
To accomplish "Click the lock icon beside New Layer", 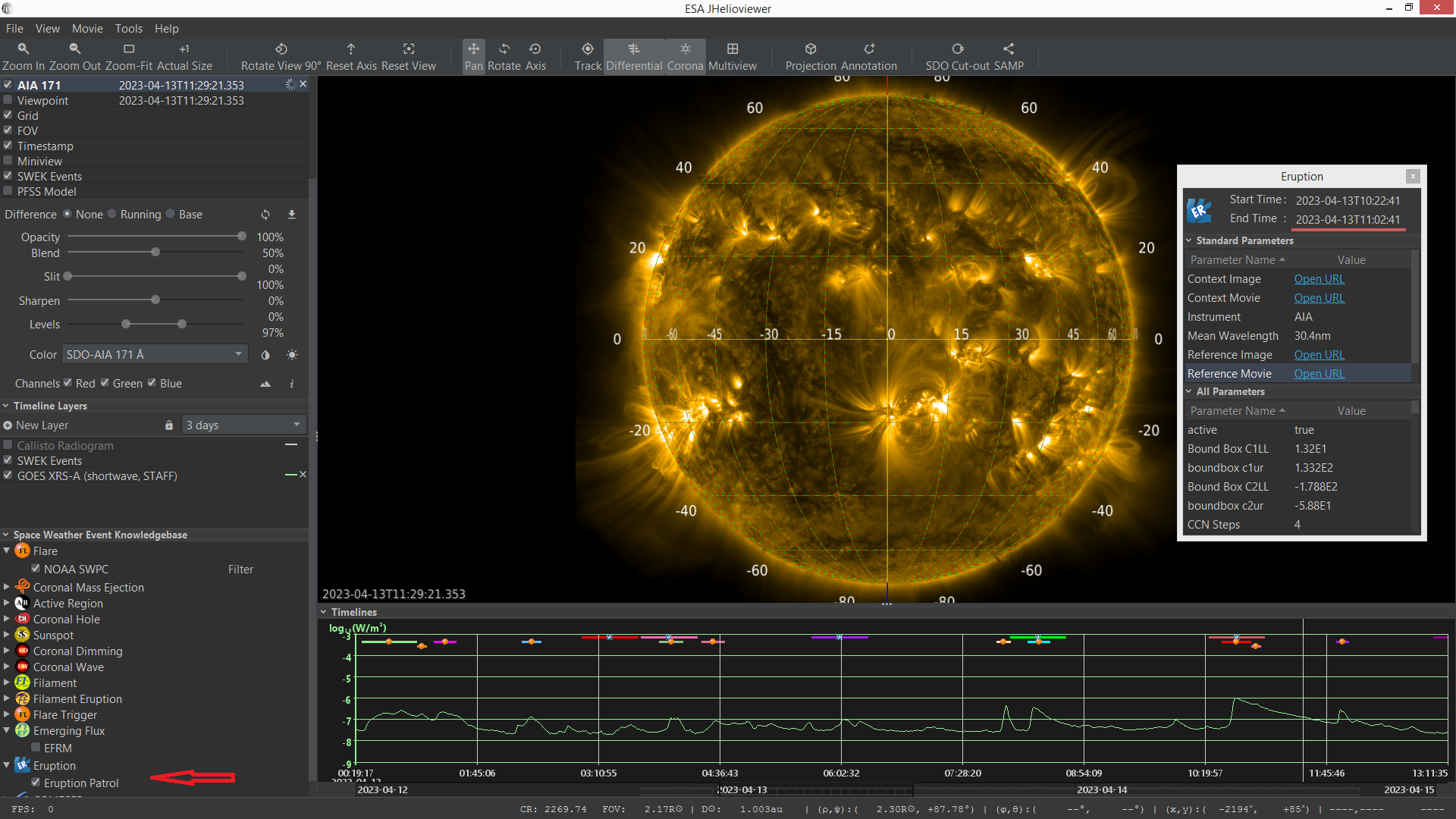I will [x=169, y=425].
